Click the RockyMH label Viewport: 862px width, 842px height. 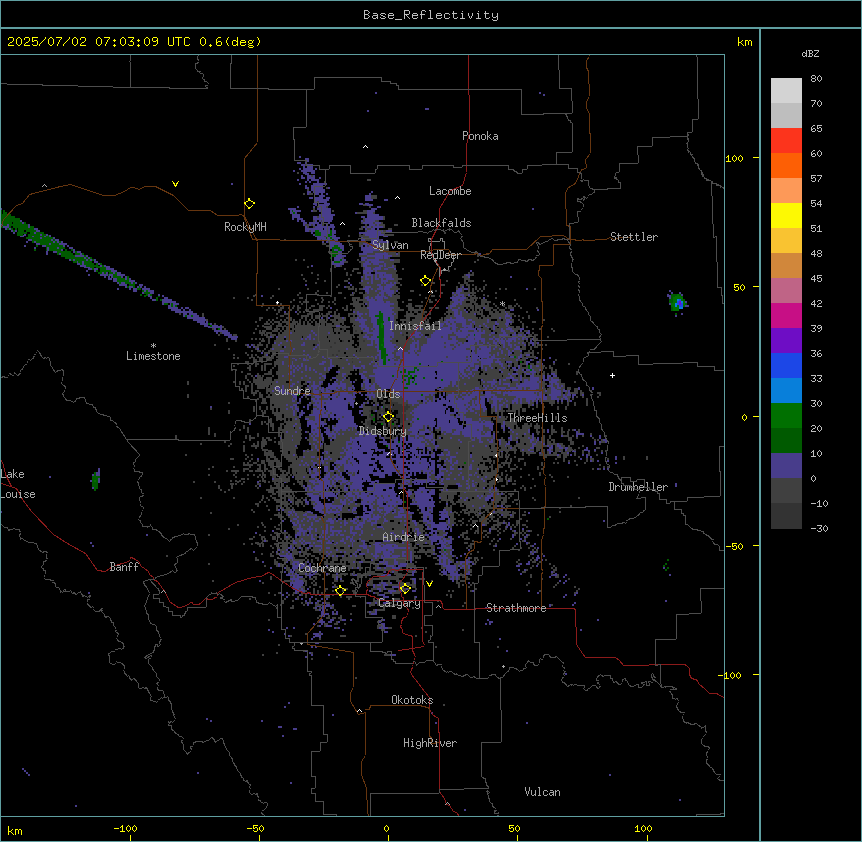coord(245,227)
